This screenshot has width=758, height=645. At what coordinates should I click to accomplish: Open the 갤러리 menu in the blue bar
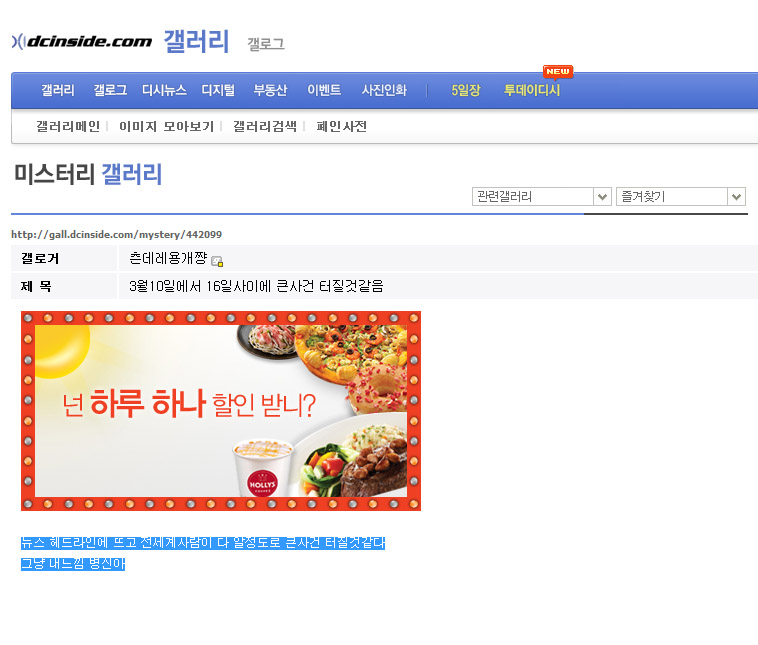point(58,90)
